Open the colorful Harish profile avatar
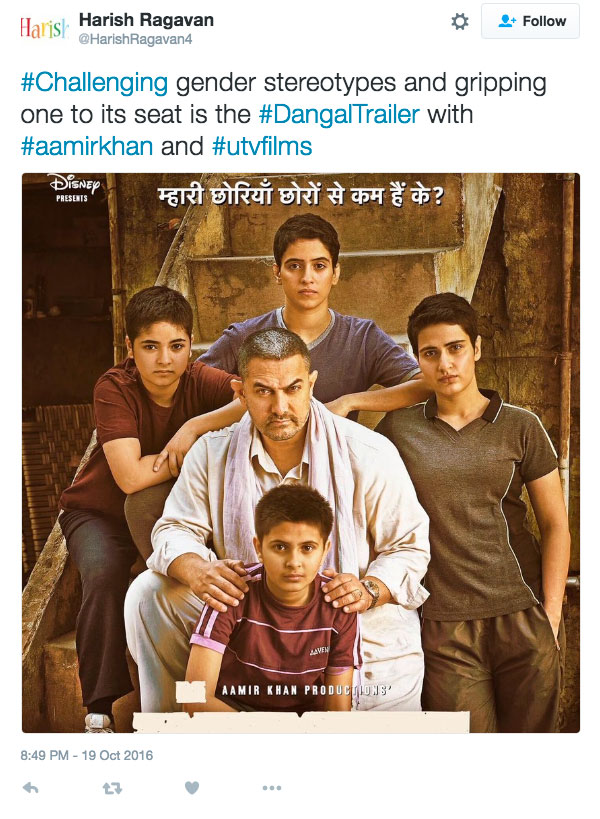Image resolution: width=600 pixels, height=819 pixels. (x=44, y=28)
